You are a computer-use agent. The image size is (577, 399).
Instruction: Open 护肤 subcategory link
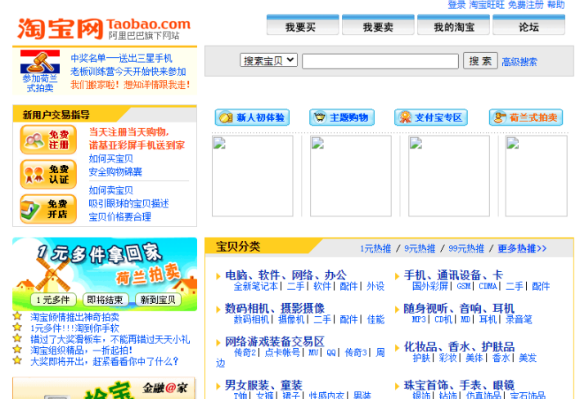click(x=421, y=358)
